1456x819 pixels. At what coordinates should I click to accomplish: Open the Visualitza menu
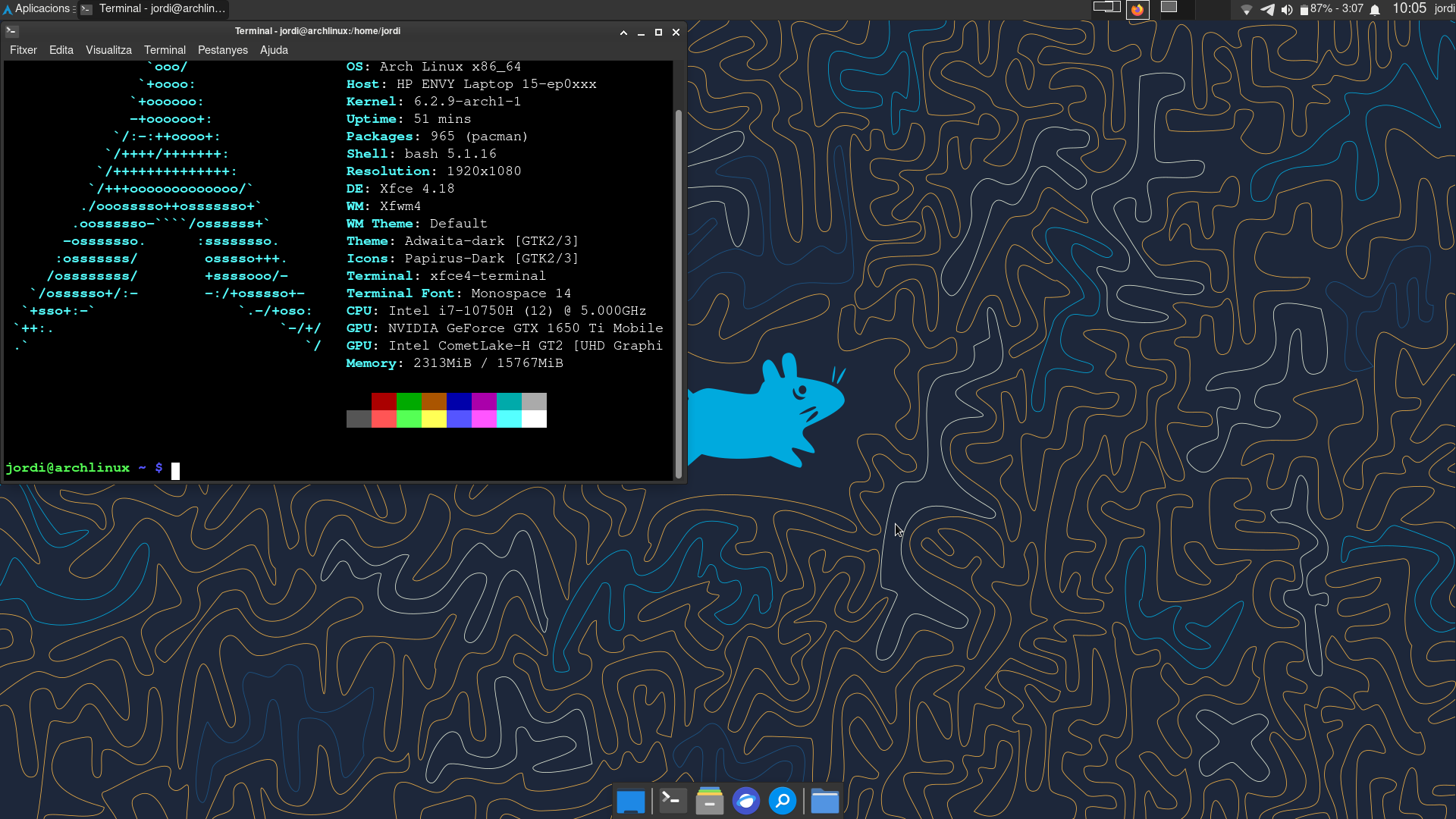pos(108,50)
